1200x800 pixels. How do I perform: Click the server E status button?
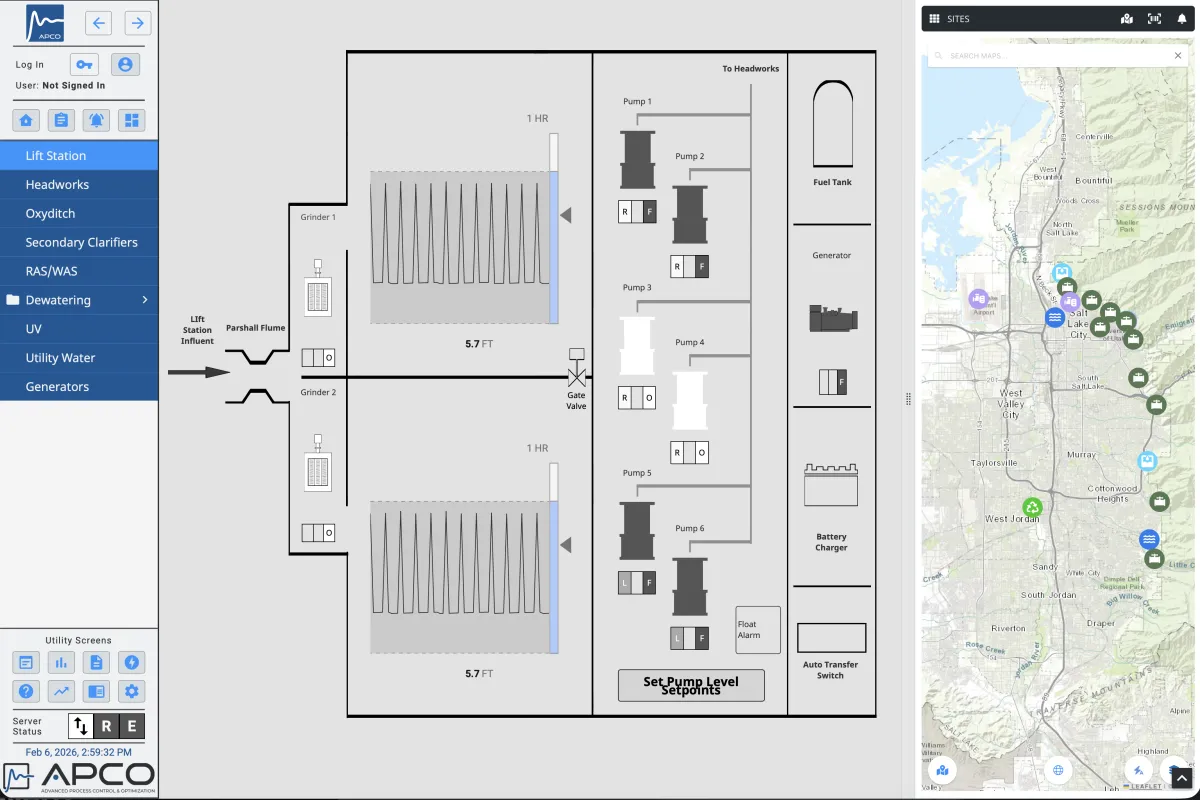coord(132,726)
